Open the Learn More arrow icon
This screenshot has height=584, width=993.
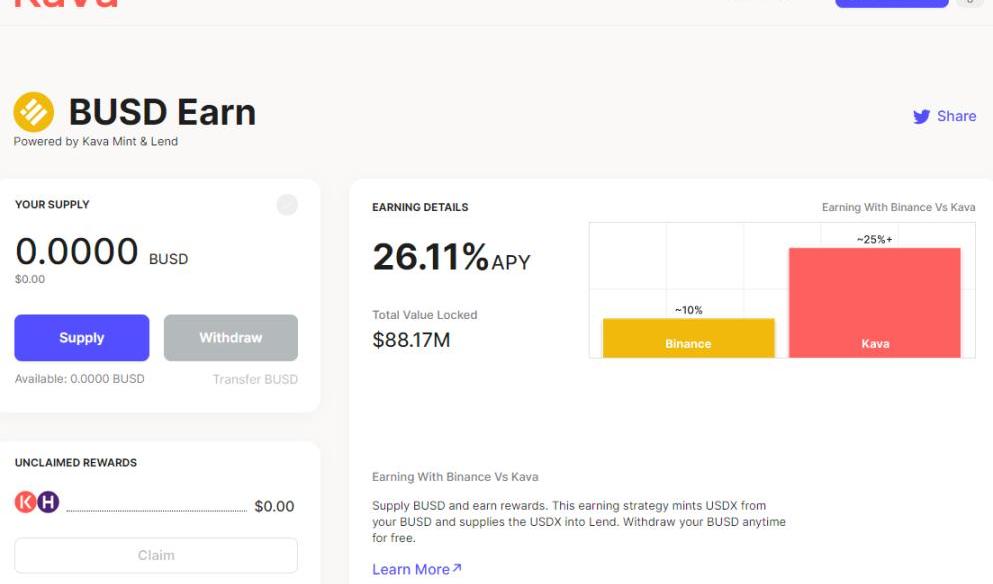pyautogui.click(x=457, y=568)
